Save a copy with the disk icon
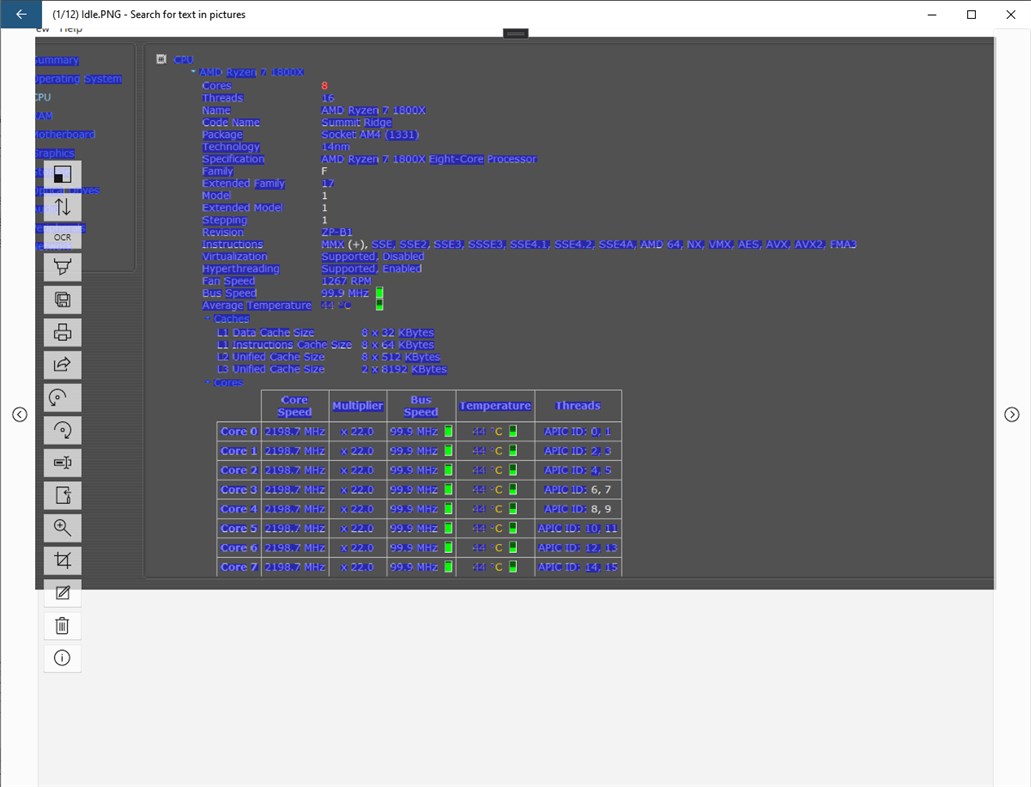Image resolution: width=1031 pixels, height=787 pixels. point(62,300)
